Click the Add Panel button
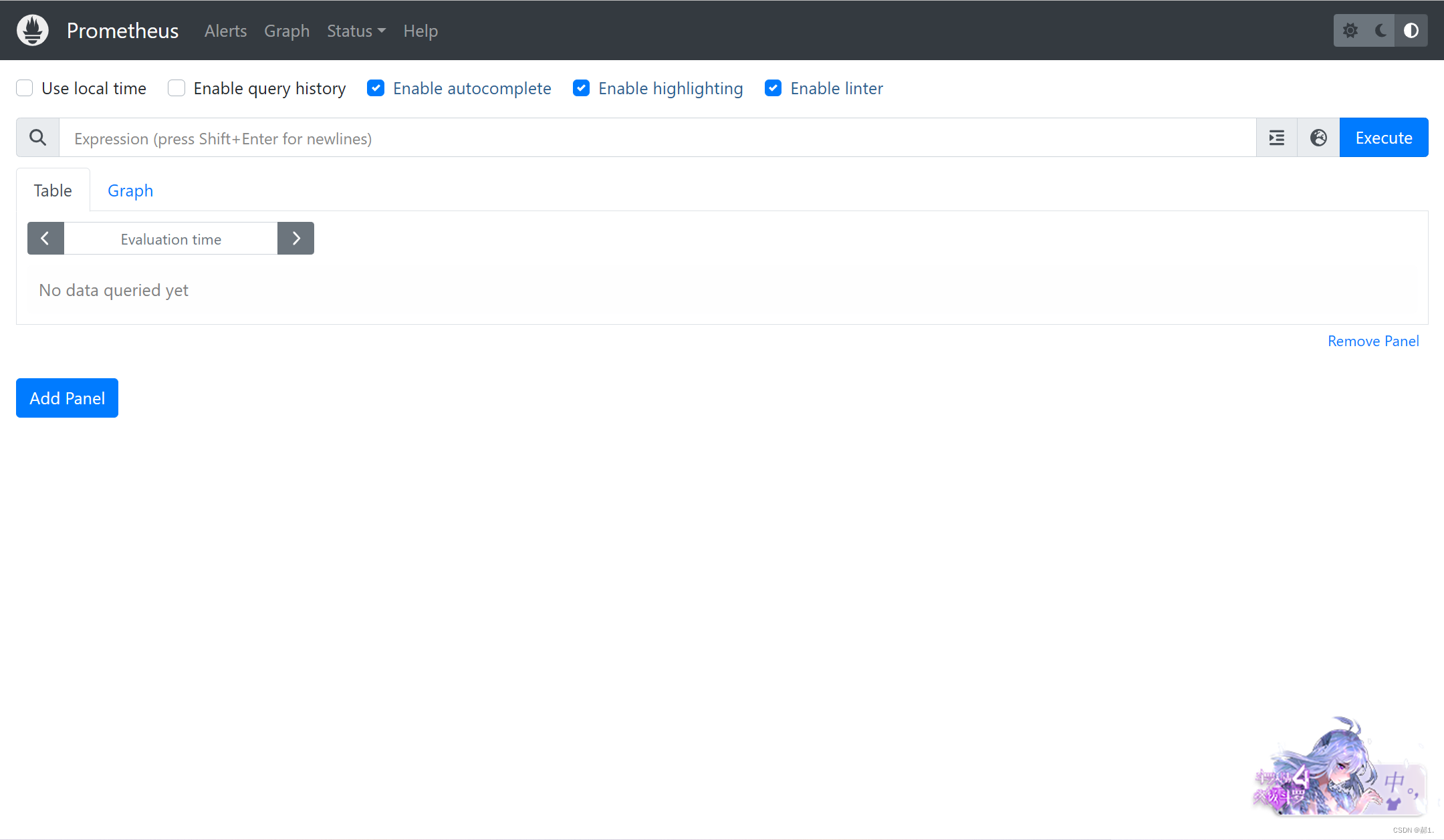This screenshot has height=840, width=1444. pos(67,398)
